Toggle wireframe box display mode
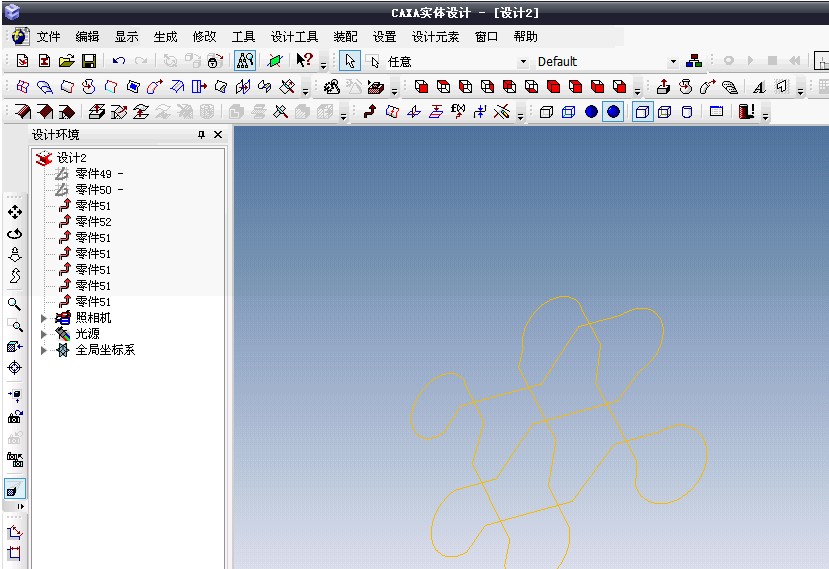 click(546, 112)
